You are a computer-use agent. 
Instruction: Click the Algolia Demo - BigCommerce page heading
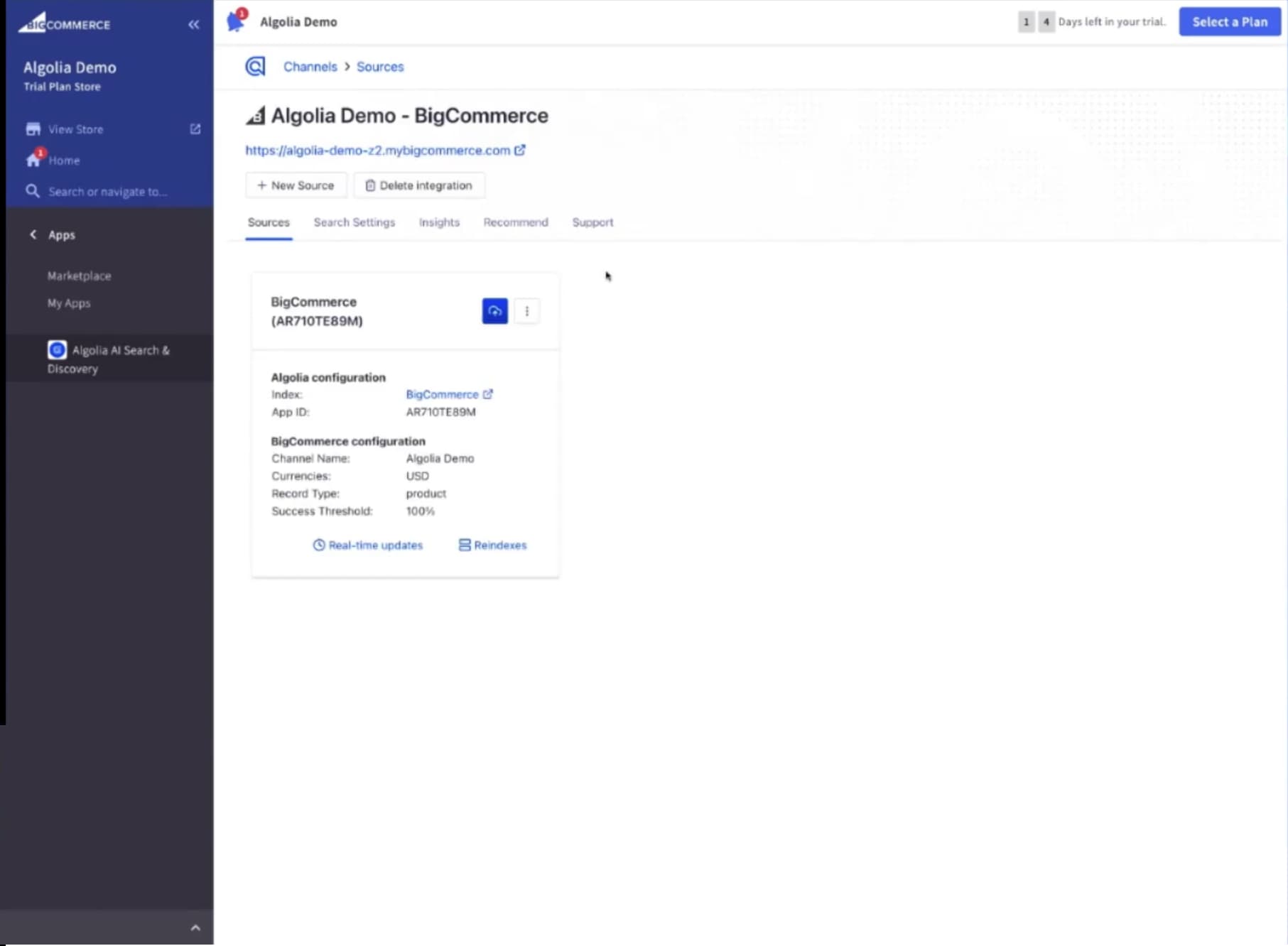tap(409, 116)
